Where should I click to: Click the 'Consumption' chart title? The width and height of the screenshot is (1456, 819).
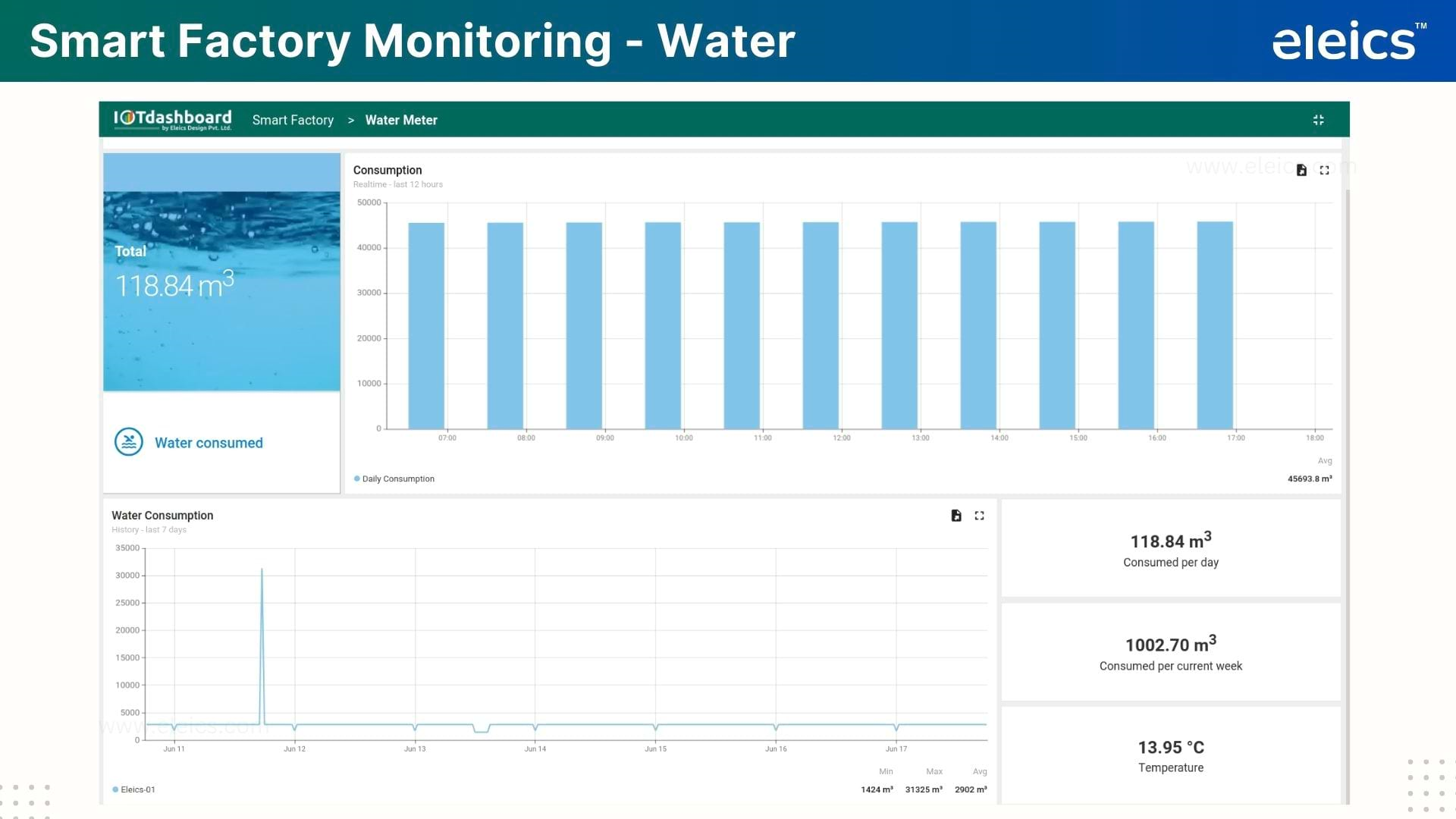click(388, 170)
